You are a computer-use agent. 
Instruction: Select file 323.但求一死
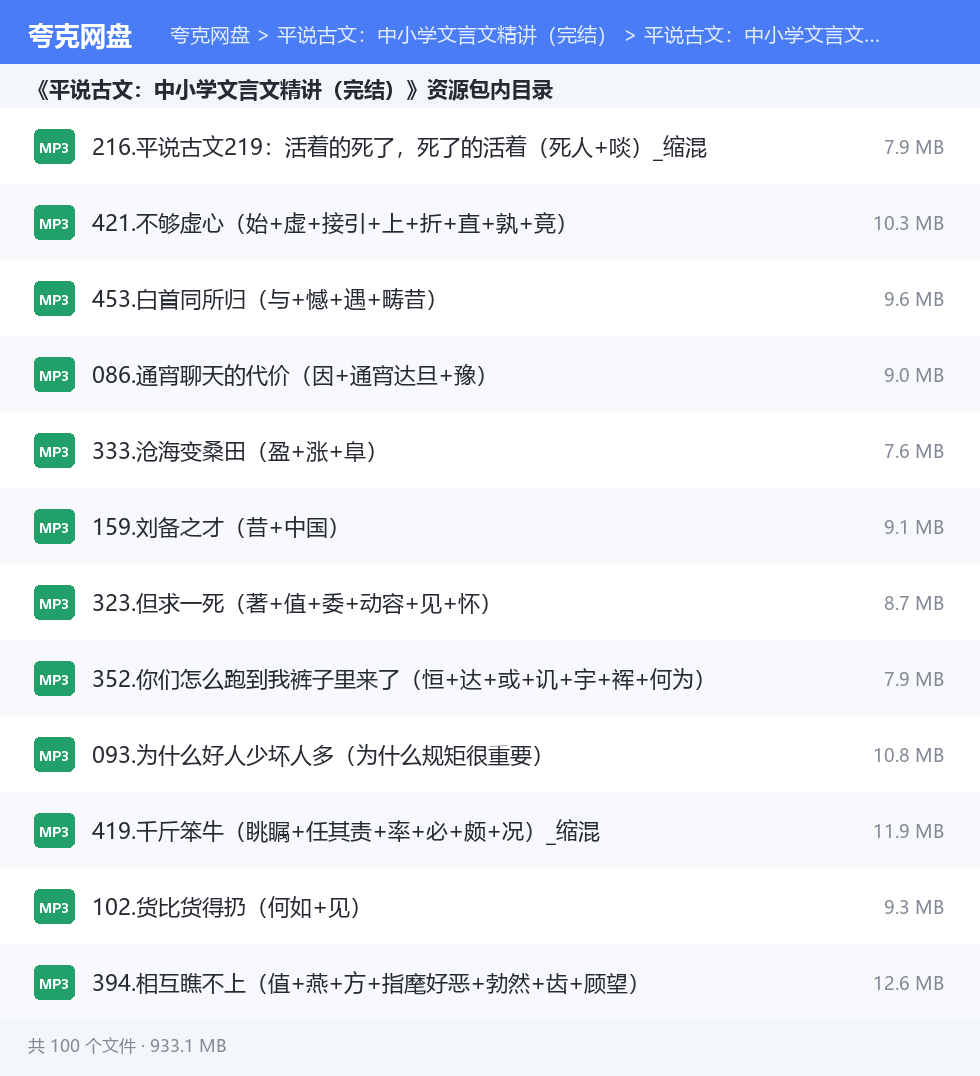pos(291,603)
